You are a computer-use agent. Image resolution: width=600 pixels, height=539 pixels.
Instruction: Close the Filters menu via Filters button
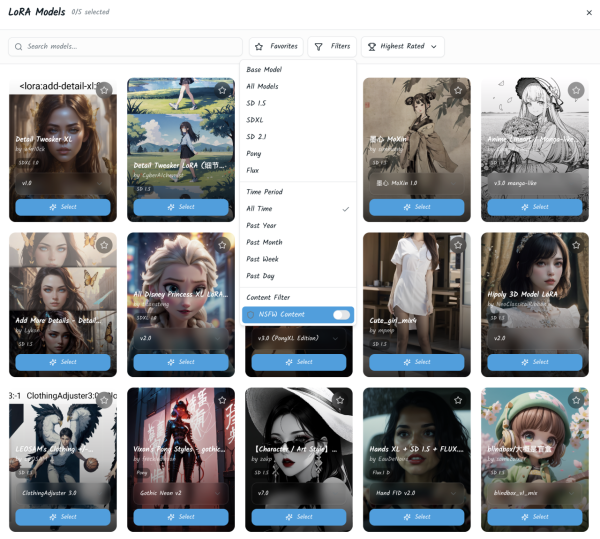click(x=332, y=47)
